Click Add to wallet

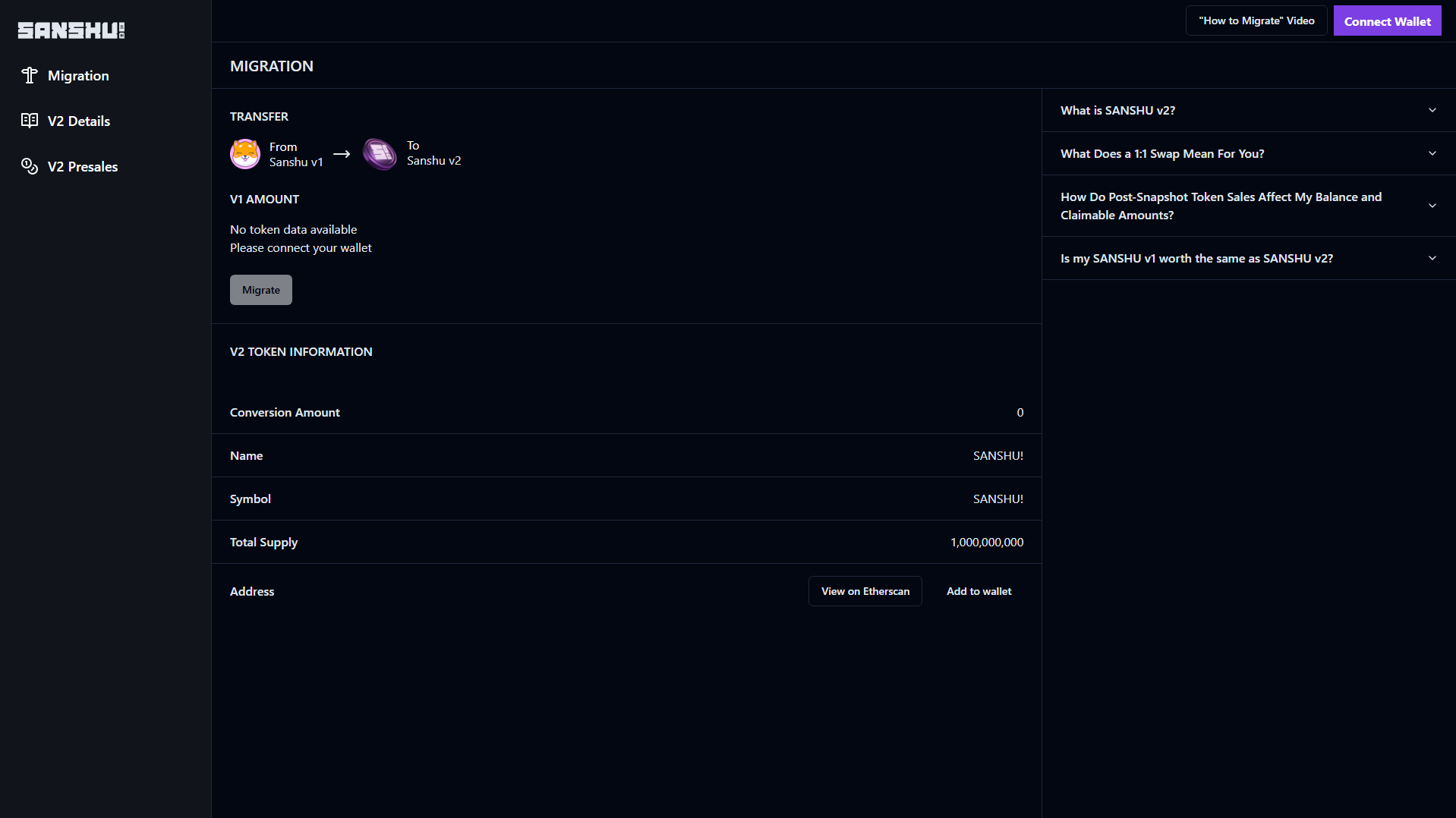(979, 591)
